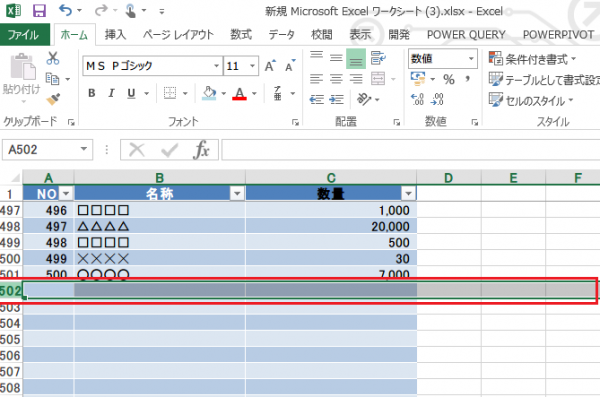600x397 pixels.
Task: Switch to 挿入 tab
Action: click(x=116, y=35)
